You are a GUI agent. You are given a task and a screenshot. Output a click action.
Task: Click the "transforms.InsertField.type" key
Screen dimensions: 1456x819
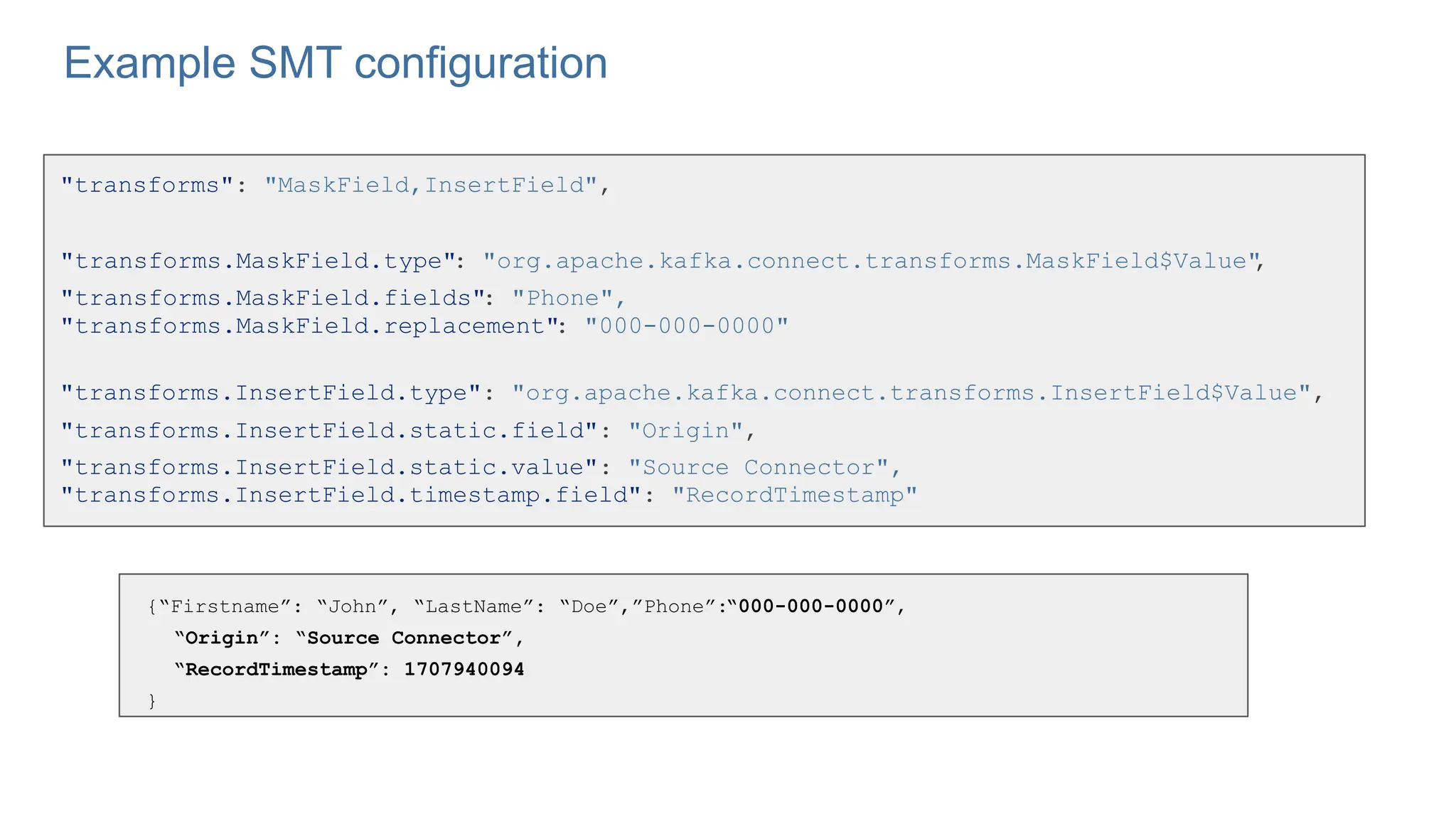pos(272,393)
